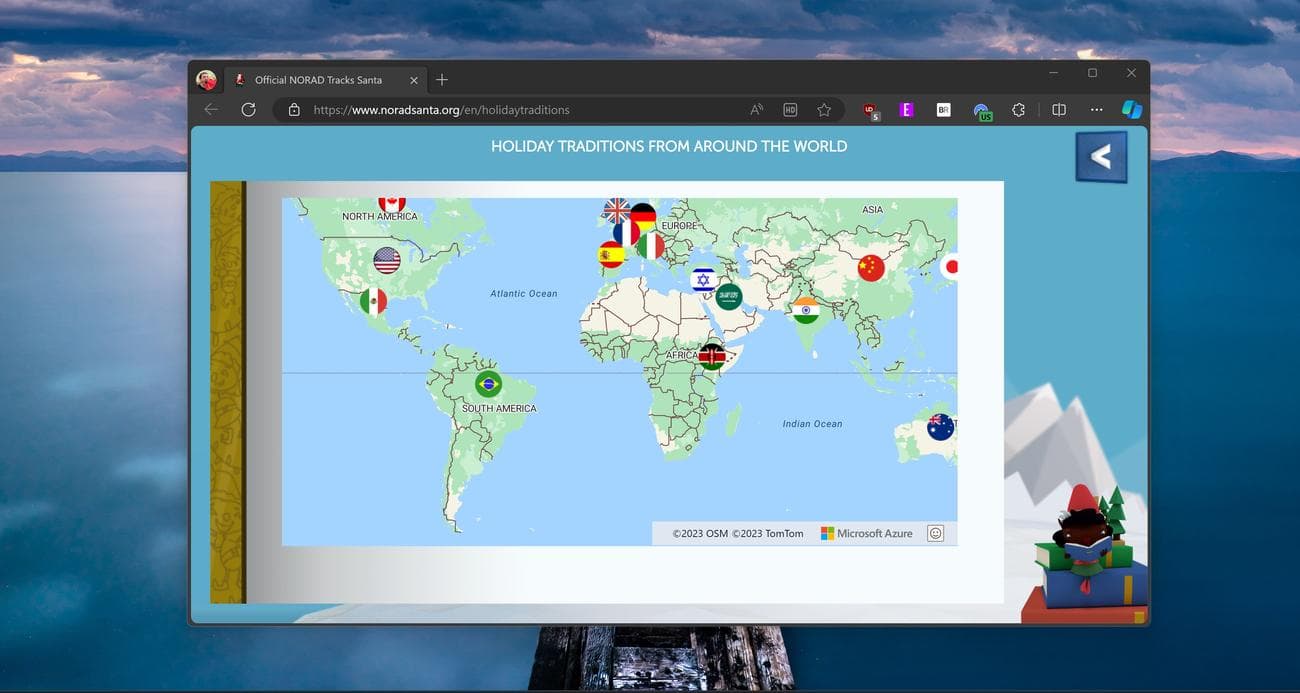The width and height of the screenshot is (1300, 693).
Task: Click the Saudi Arabia flag marker
Action: click(x=728, y=295)
